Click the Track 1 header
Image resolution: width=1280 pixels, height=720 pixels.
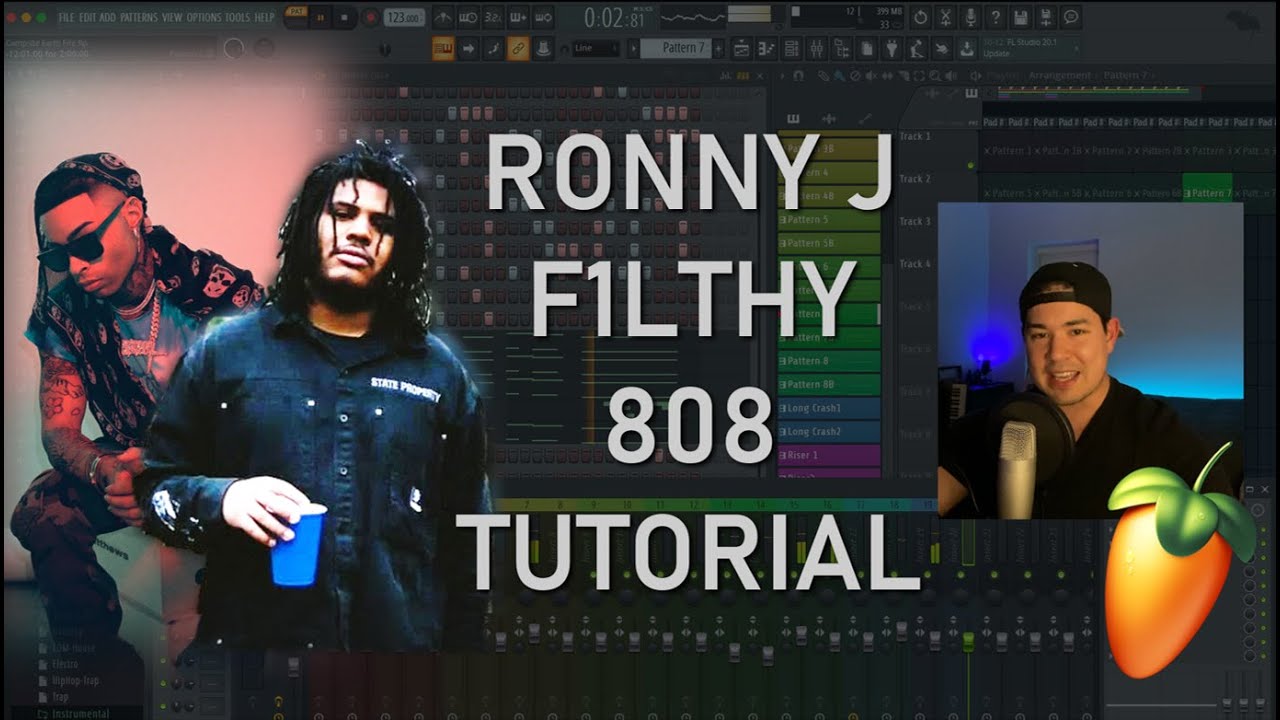point(914,136)
